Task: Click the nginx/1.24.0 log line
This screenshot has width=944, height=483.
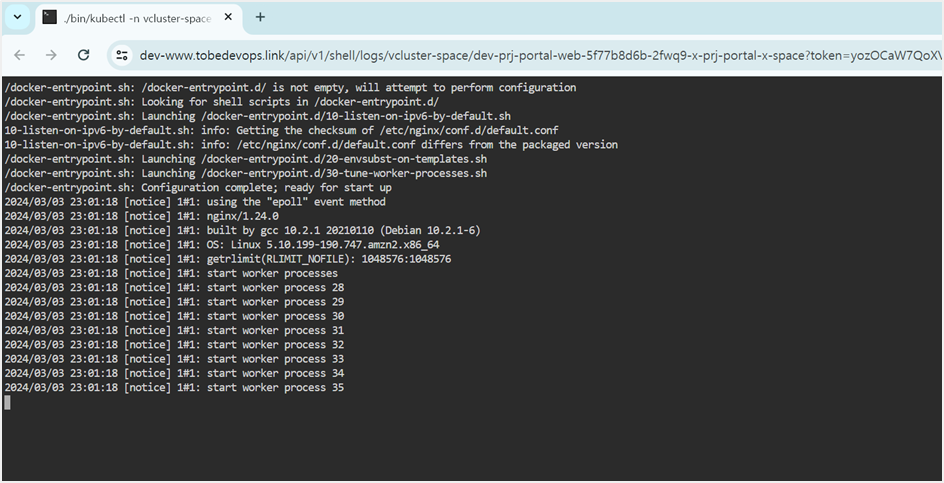Action: coord(141,216)
